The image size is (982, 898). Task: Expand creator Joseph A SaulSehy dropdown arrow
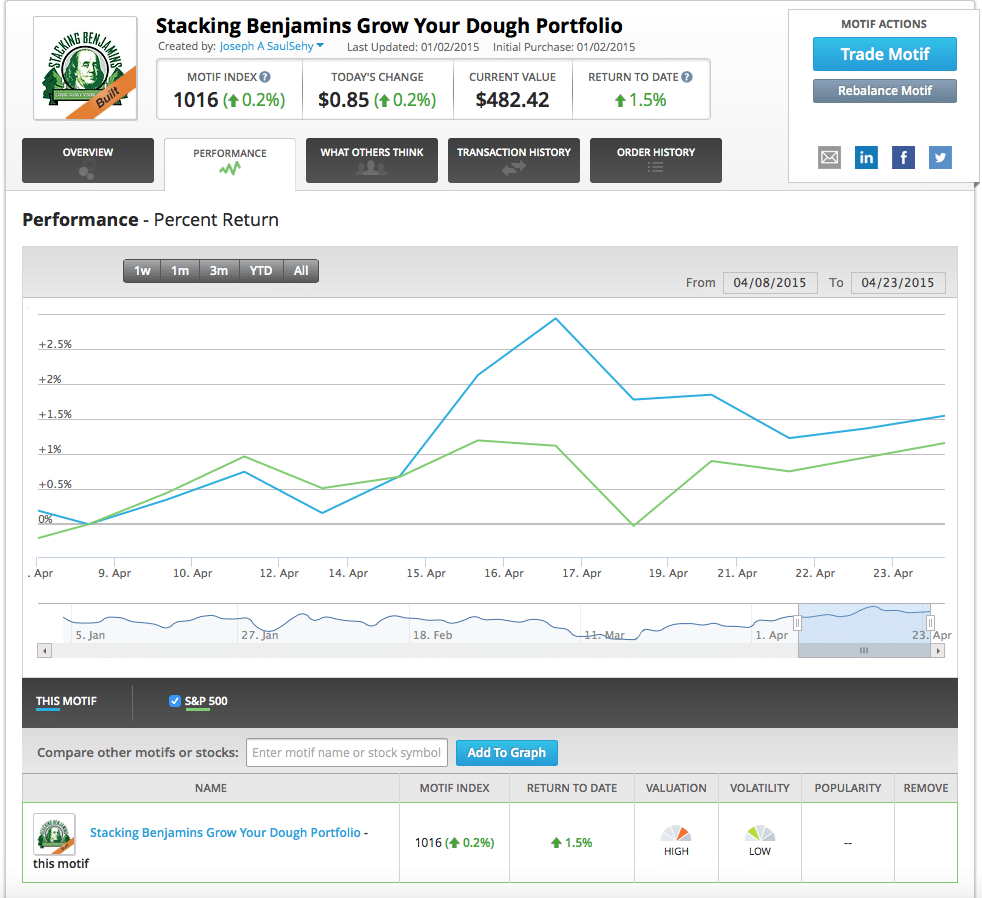point(320,46)
